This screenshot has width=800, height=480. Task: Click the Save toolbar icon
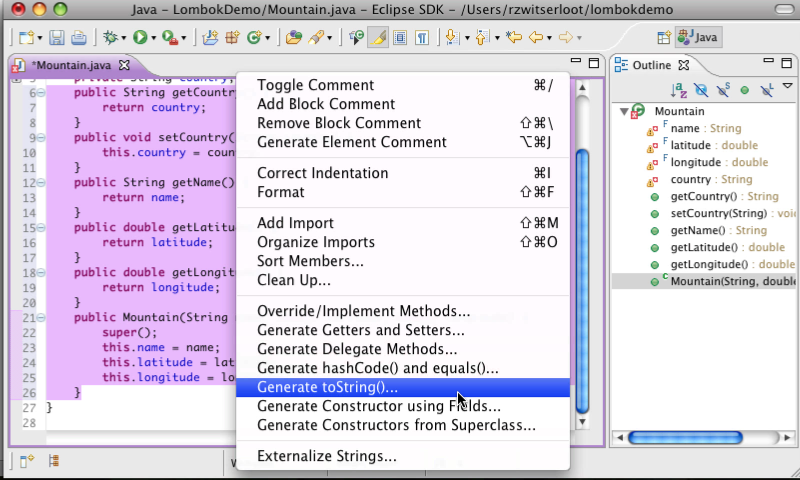pyautogui.click(x=56, y=38)
